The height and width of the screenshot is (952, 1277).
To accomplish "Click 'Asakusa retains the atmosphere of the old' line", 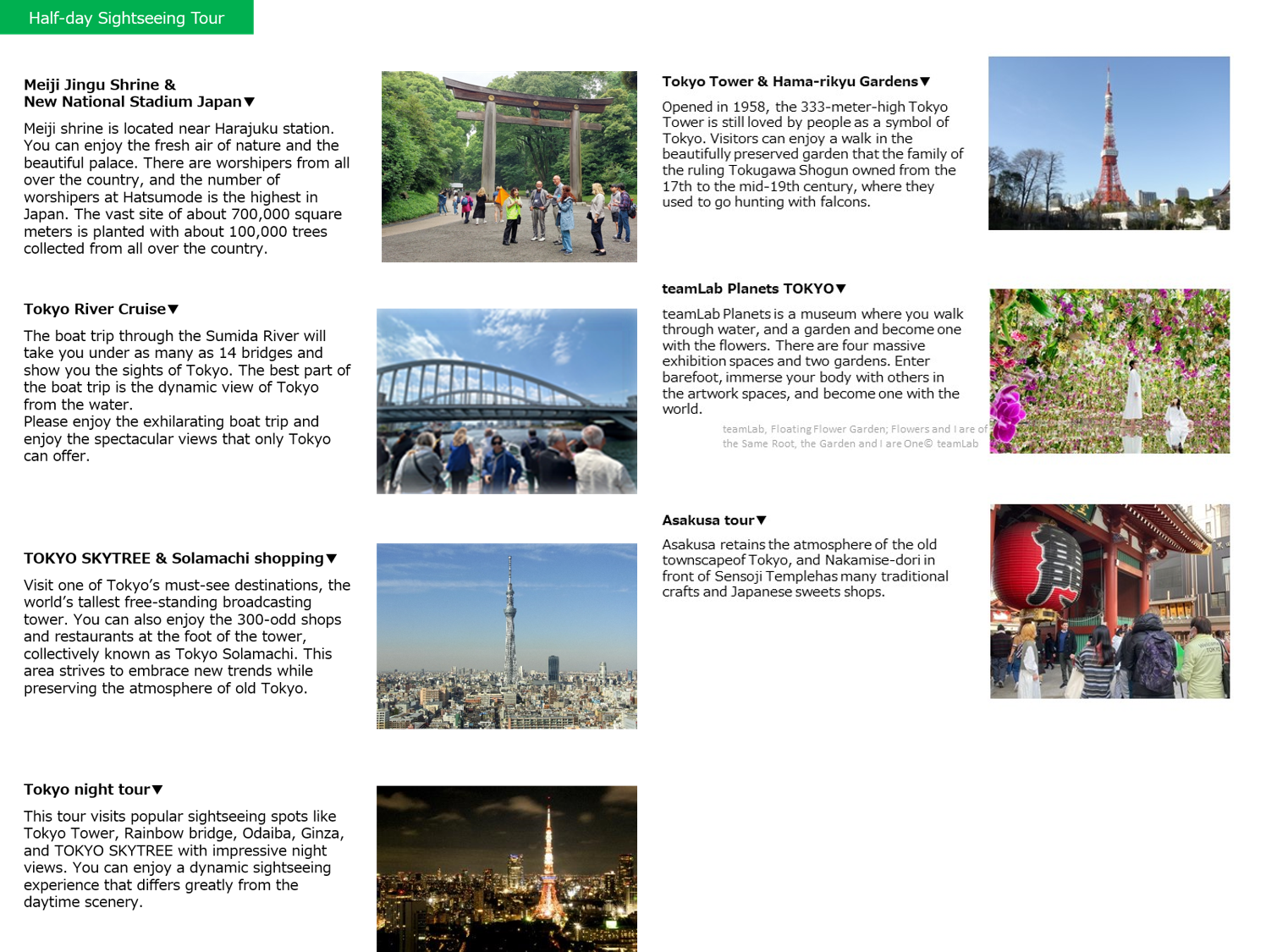I will click(799, 544).
